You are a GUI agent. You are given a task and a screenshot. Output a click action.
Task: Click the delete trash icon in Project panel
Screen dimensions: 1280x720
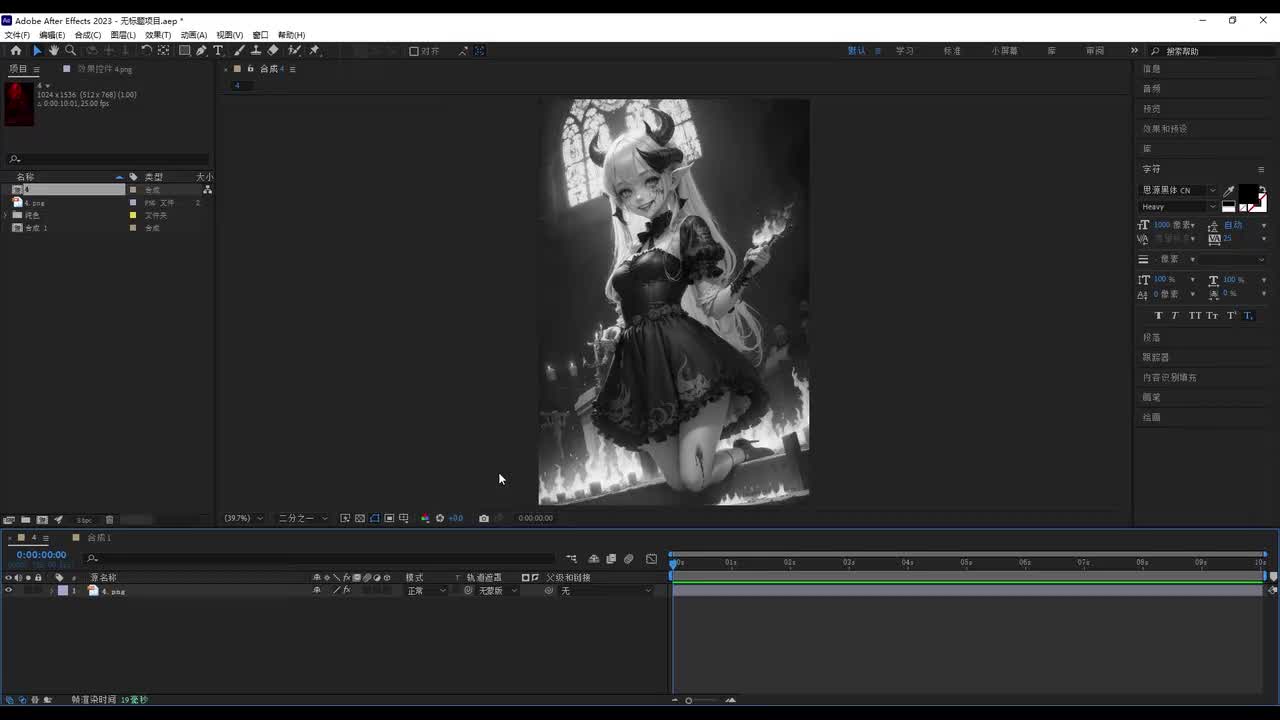[x=110, y=520]
